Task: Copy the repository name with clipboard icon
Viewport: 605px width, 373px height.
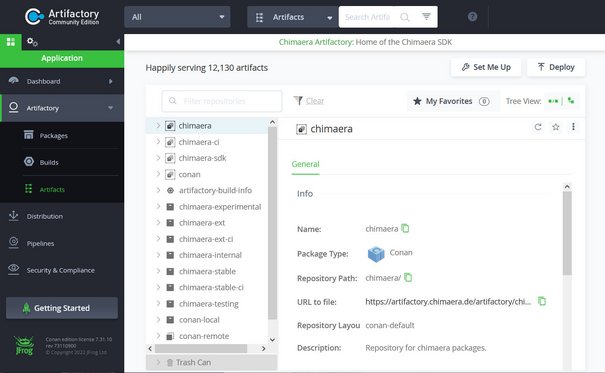Action: (405, 228)
